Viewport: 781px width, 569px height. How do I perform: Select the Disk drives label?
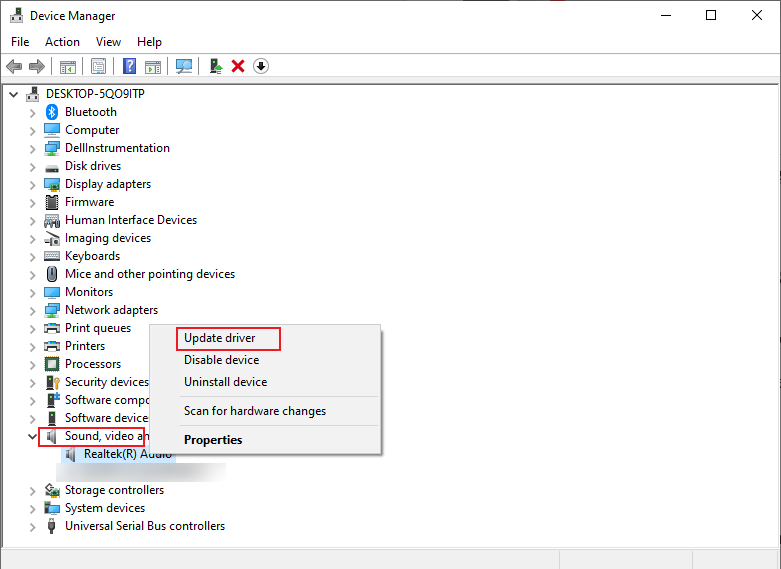93,165
